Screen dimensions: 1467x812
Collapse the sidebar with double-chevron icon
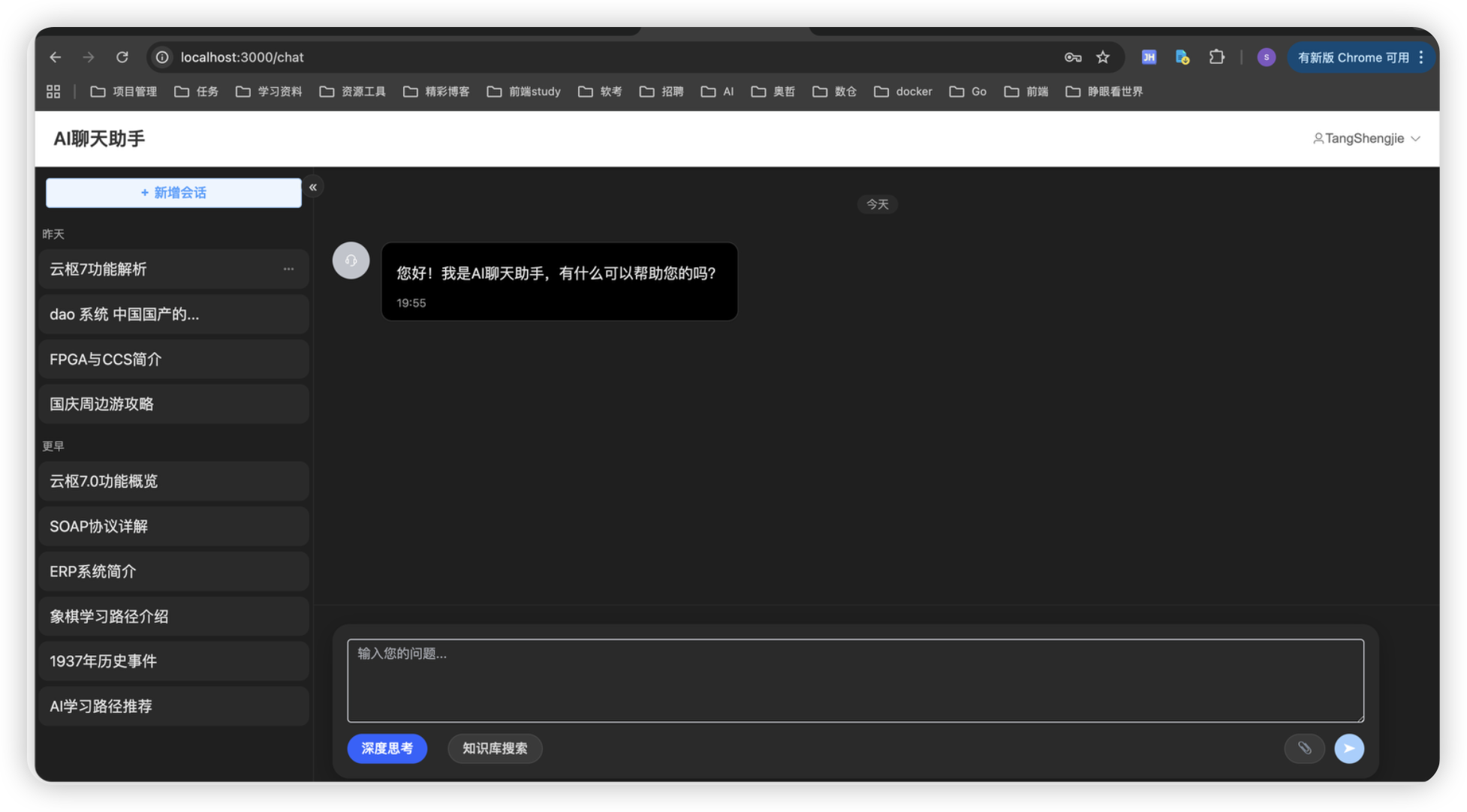pos(313,187)
